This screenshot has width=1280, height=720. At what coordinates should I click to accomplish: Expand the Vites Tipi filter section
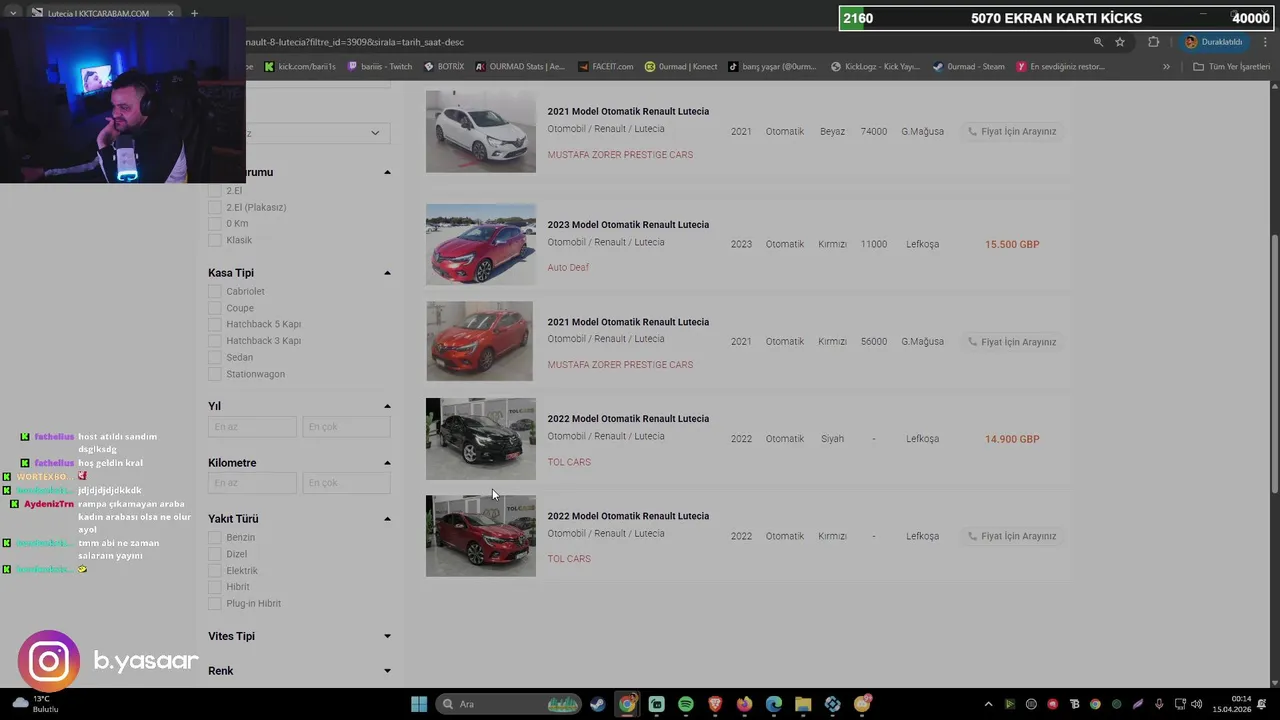click(x=387, y=636)
